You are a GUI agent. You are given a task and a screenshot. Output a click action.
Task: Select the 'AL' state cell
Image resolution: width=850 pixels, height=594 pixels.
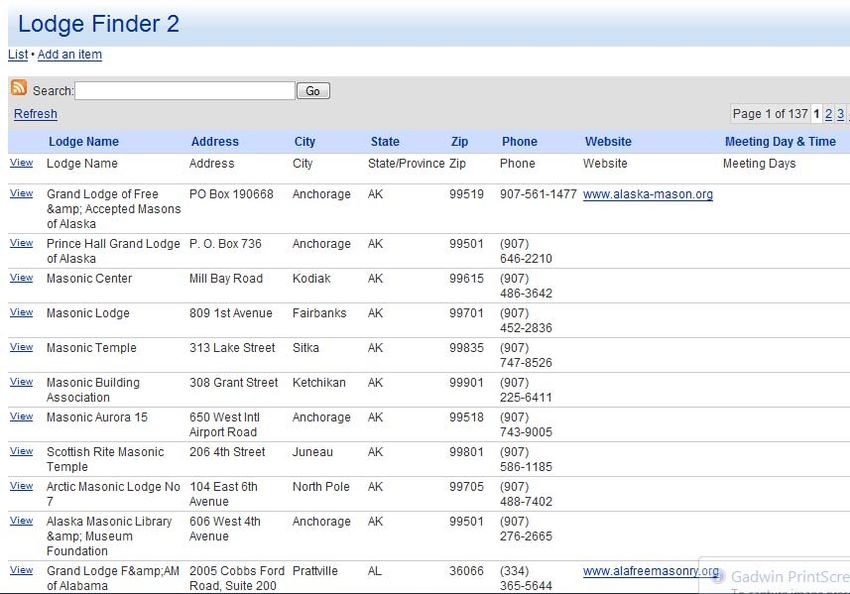pyautogui.click(x=375, y=571)
